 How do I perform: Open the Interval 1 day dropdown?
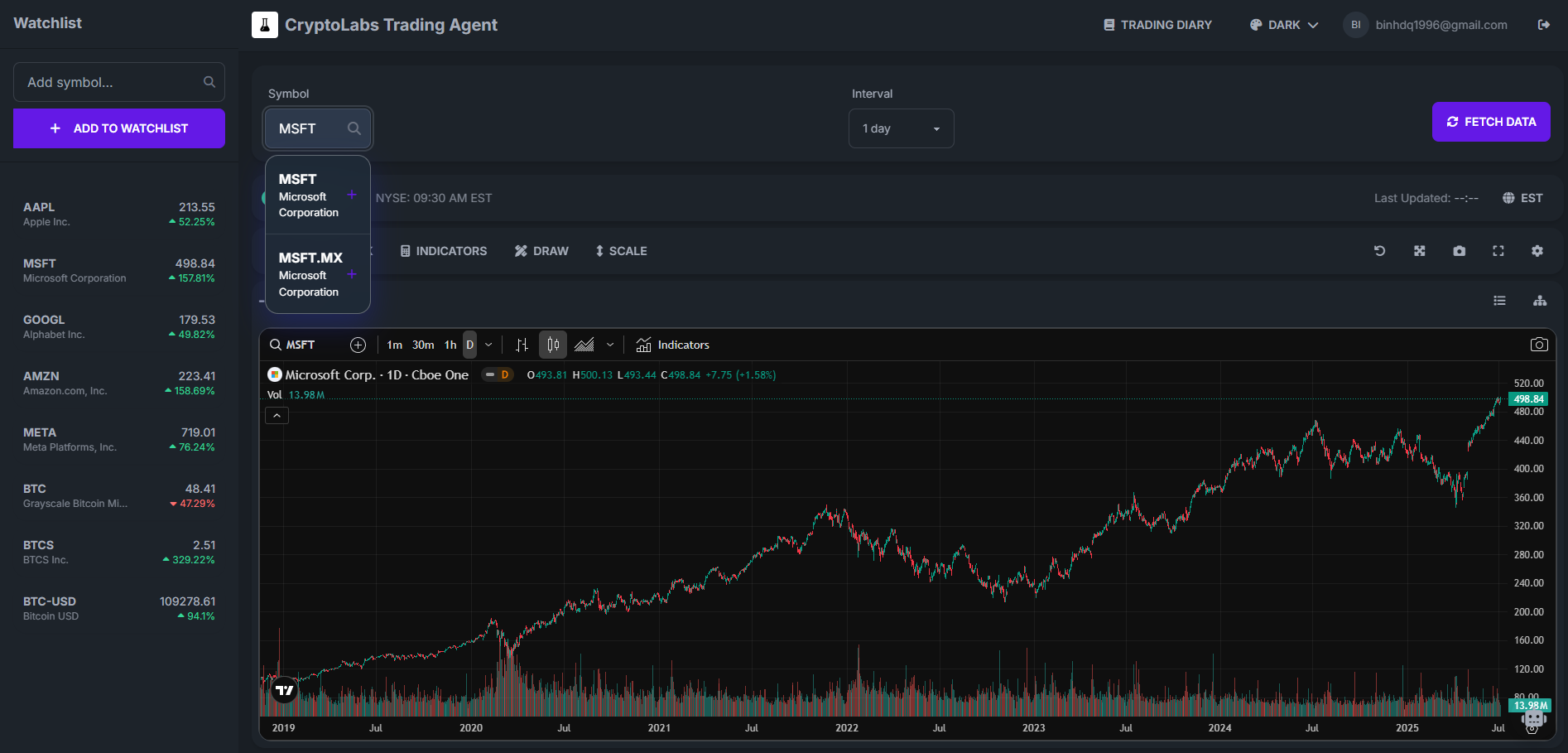902,128
